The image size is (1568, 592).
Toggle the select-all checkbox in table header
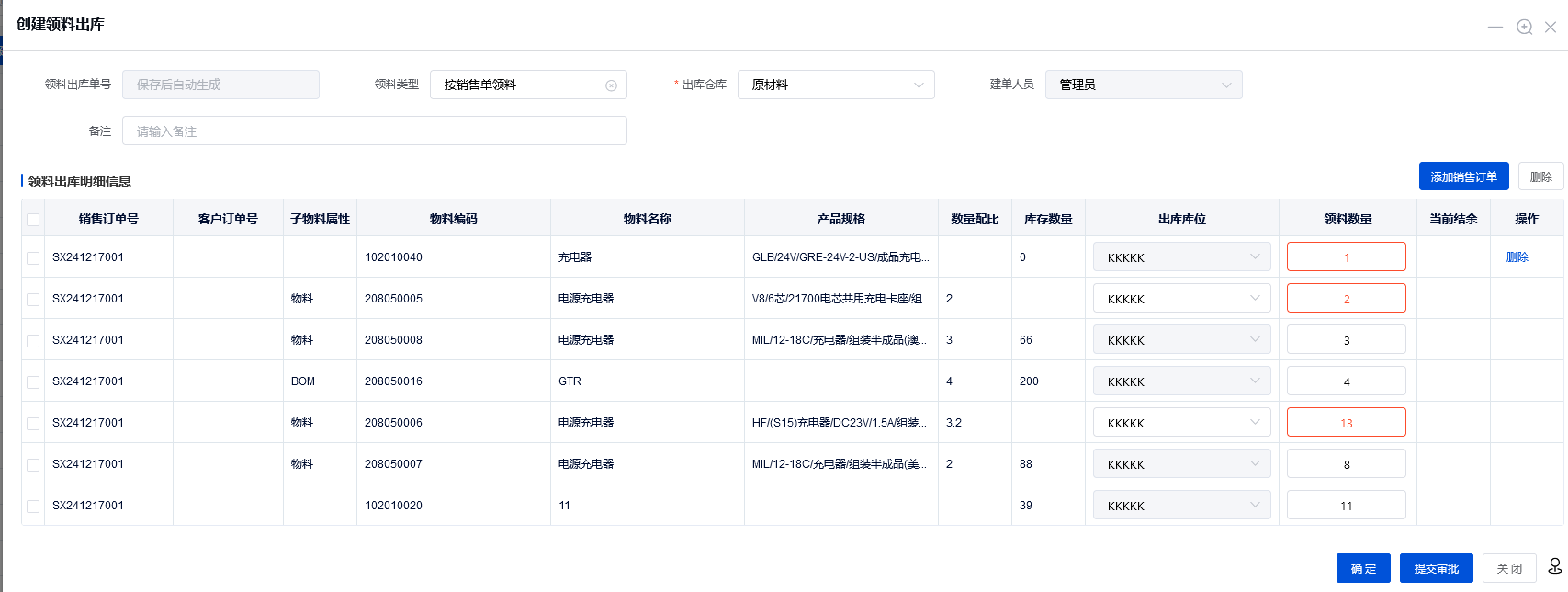[33, 220]
